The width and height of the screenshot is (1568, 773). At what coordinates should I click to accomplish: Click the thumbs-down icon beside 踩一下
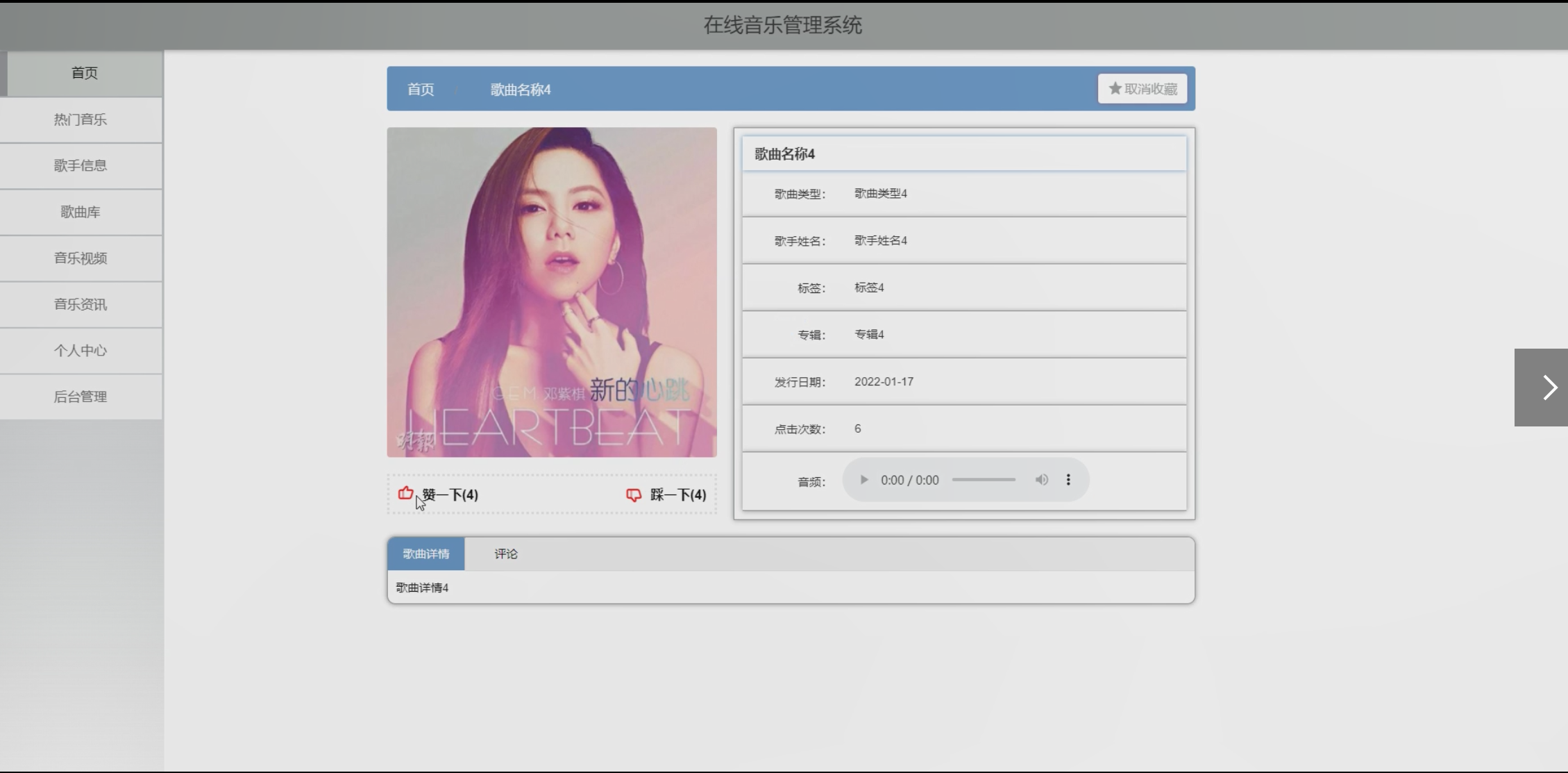[634, 494]
